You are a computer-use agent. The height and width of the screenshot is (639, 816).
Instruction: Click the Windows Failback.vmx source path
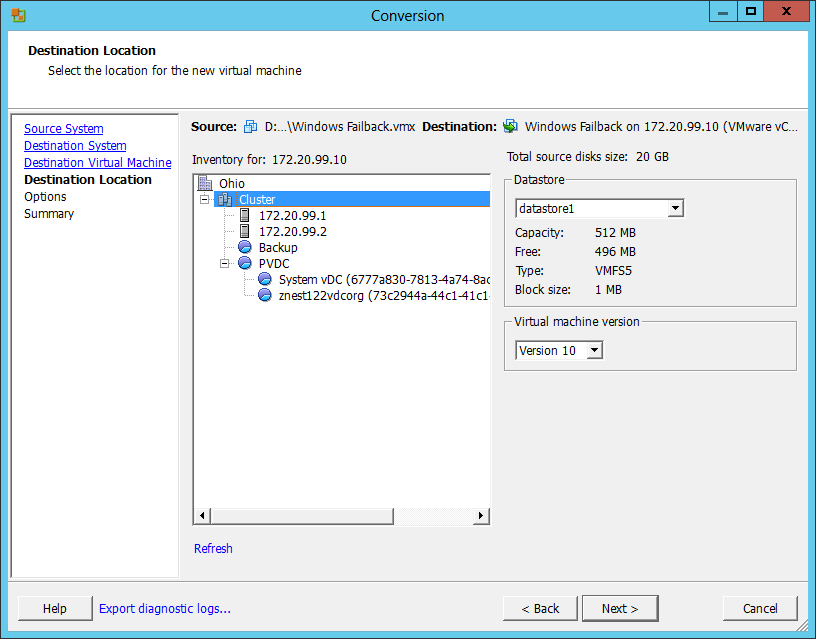[x=340, y=126]
